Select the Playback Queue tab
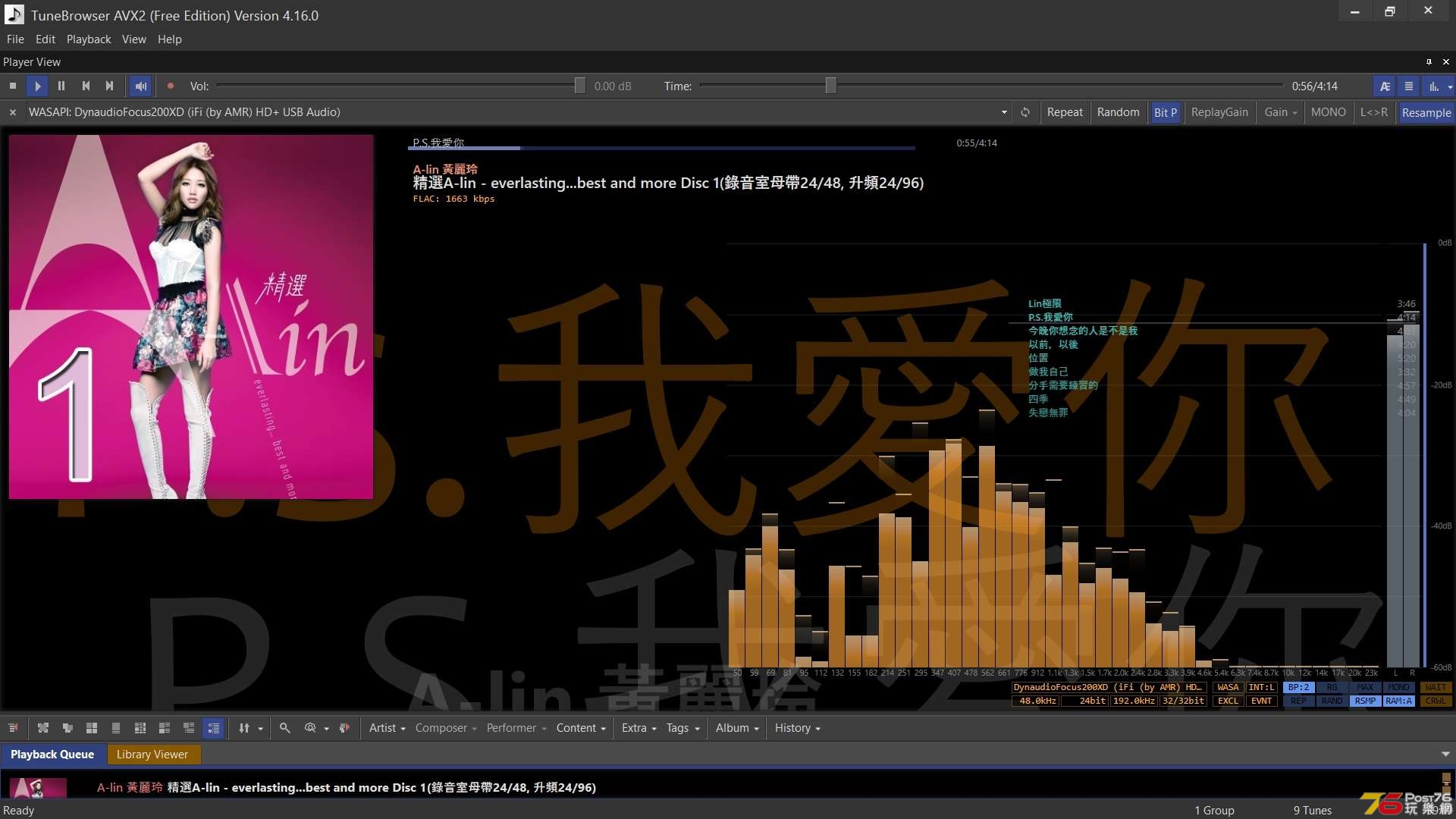Screen dimensions: 1456x819 coord(53,754)
